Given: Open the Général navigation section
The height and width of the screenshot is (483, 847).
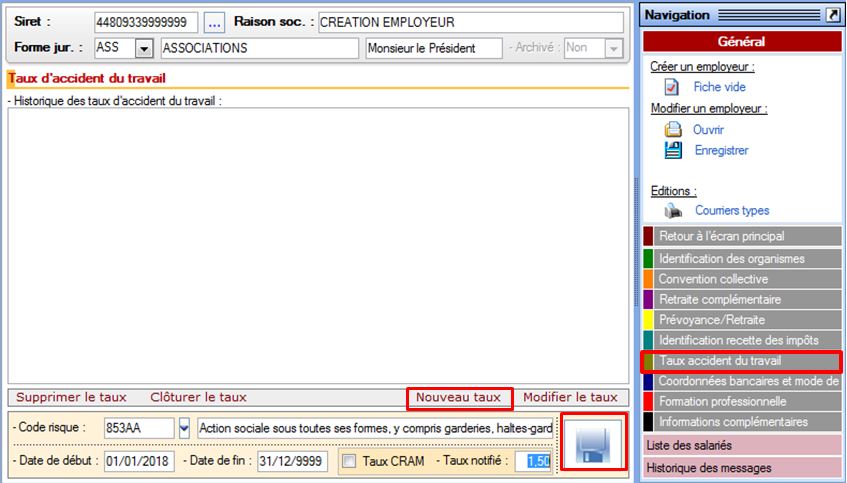Looking at the screenshot, I should pyautogui.click(x=742, y=42).
